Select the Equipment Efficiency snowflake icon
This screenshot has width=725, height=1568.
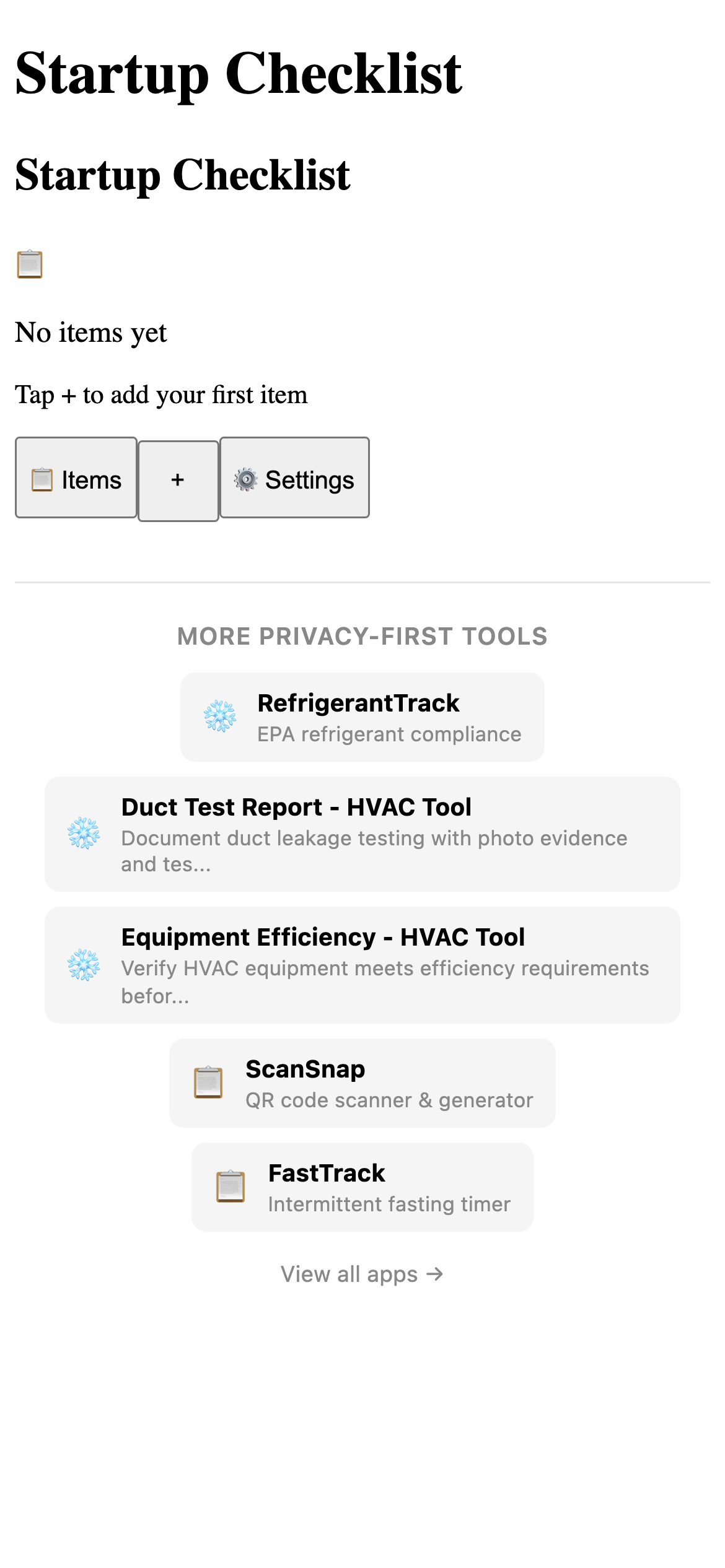click(x=84, y=965)
